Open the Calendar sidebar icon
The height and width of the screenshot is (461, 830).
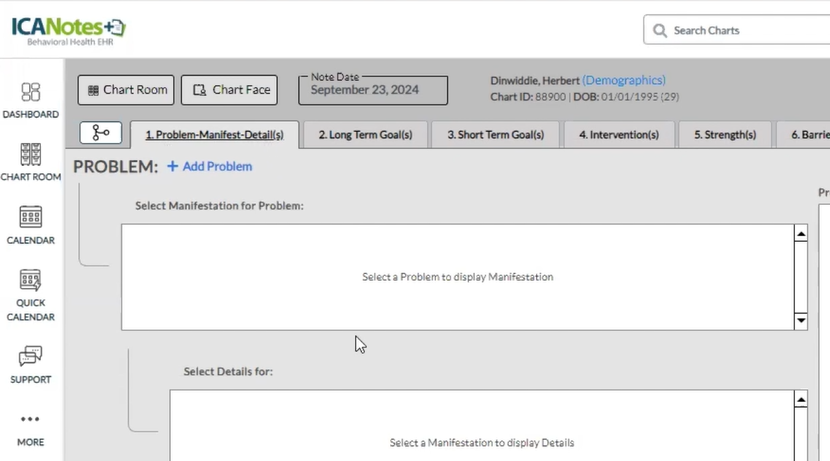(x=31, y=218)
